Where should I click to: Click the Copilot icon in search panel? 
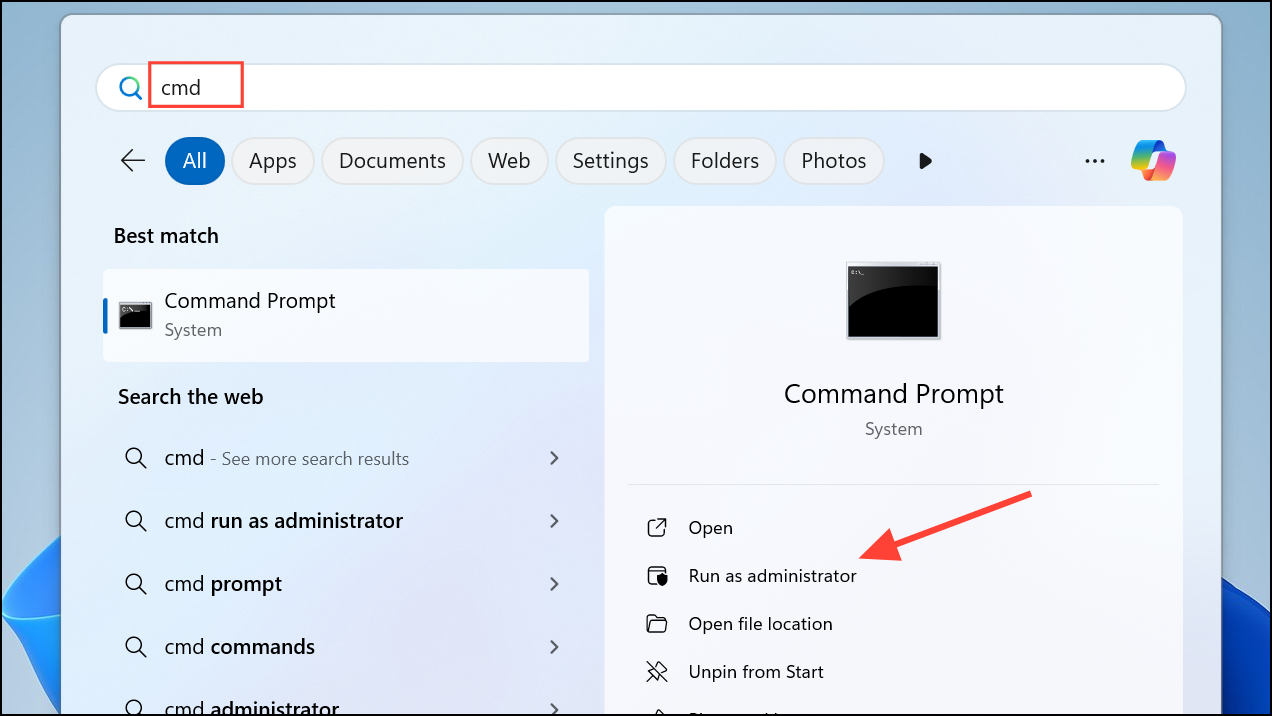coord(1153,161)
